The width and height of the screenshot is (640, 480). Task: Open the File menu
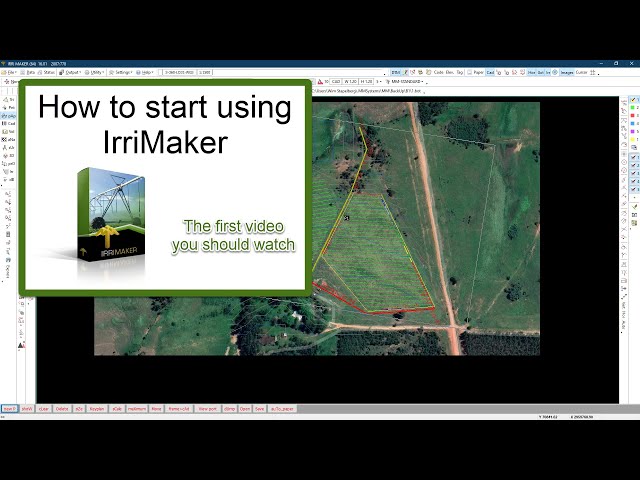[8, 72]
